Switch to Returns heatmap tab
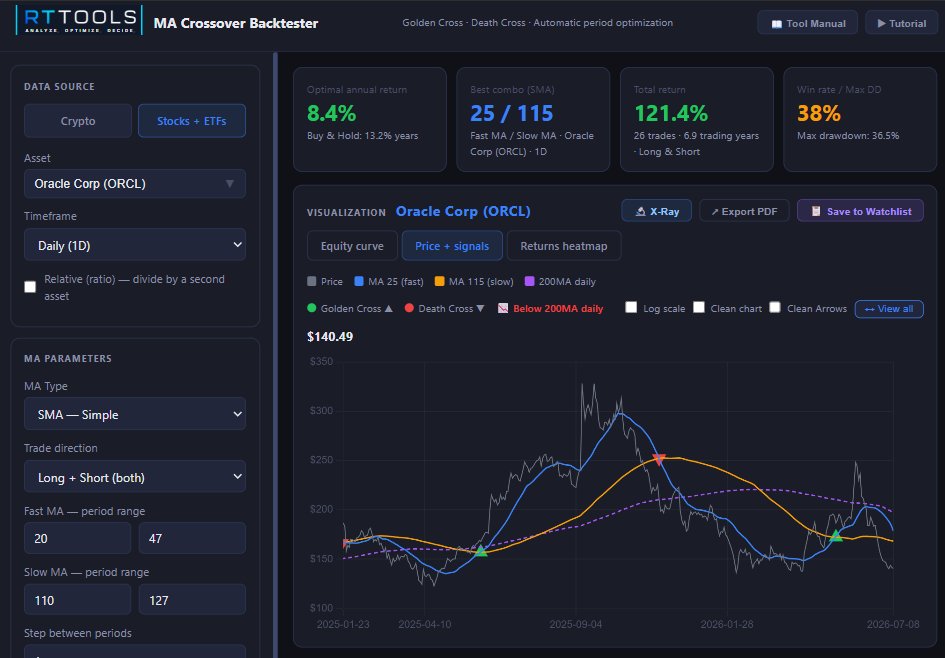 [564, 246]
